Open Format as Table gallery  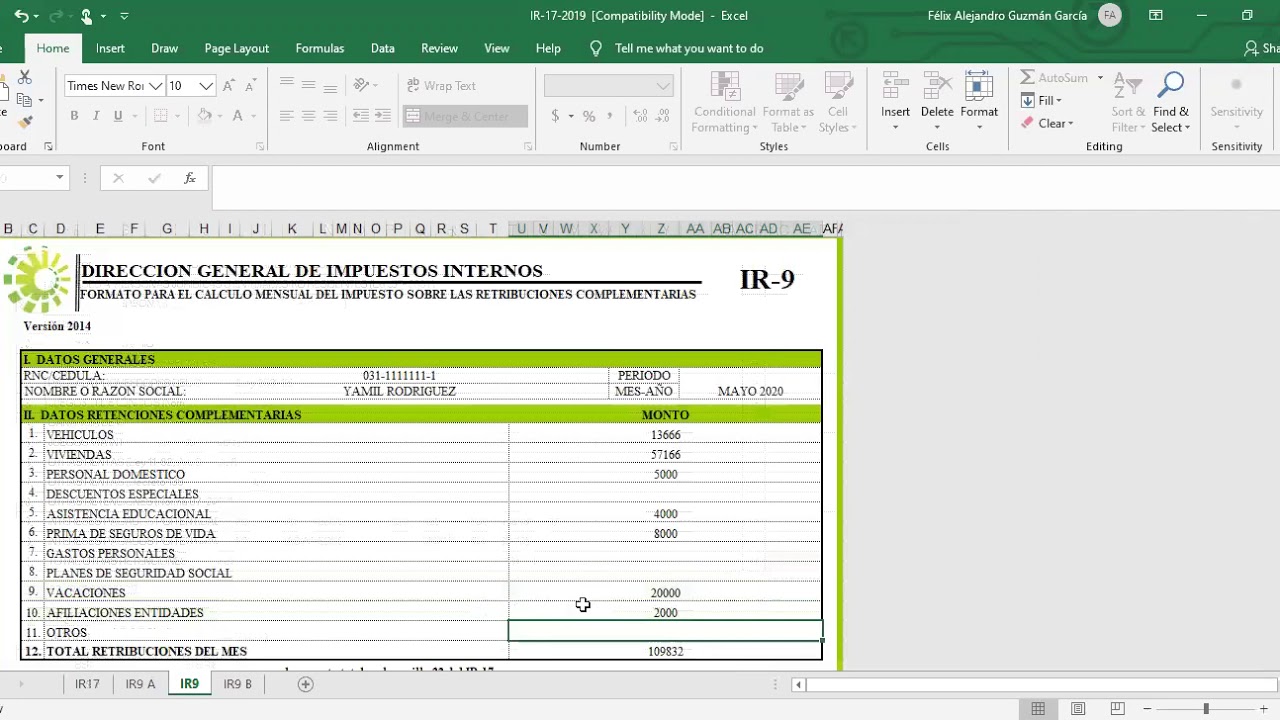point(788,103)
